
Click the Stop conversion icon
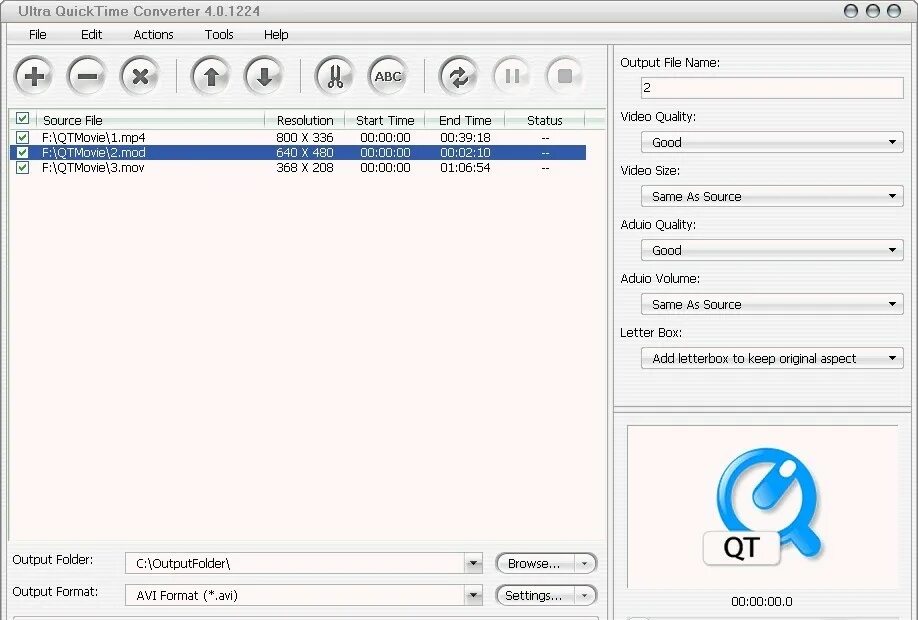[x=564, y=76]
